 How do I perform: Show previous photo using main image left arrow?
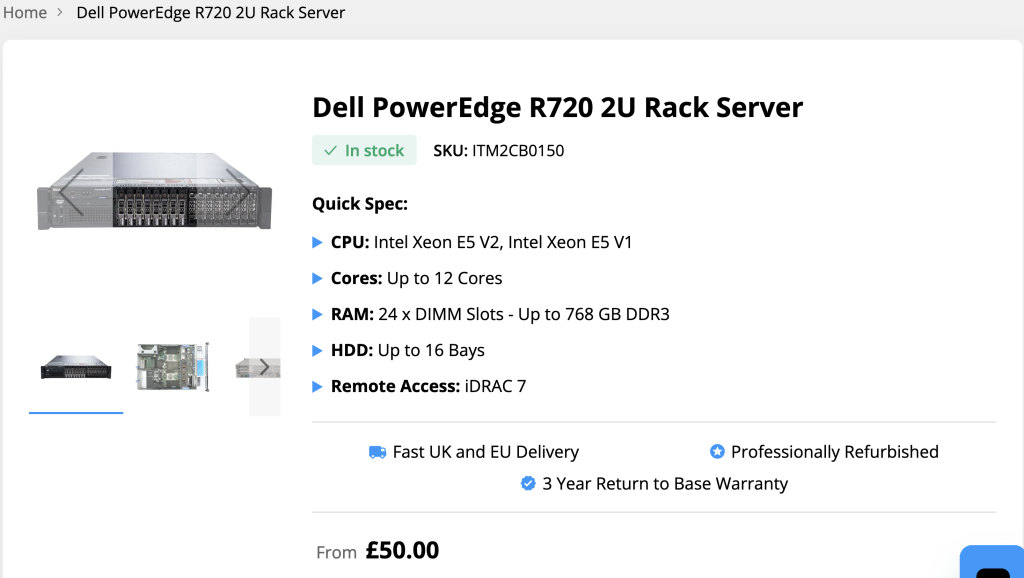click(x=71, y=191)
